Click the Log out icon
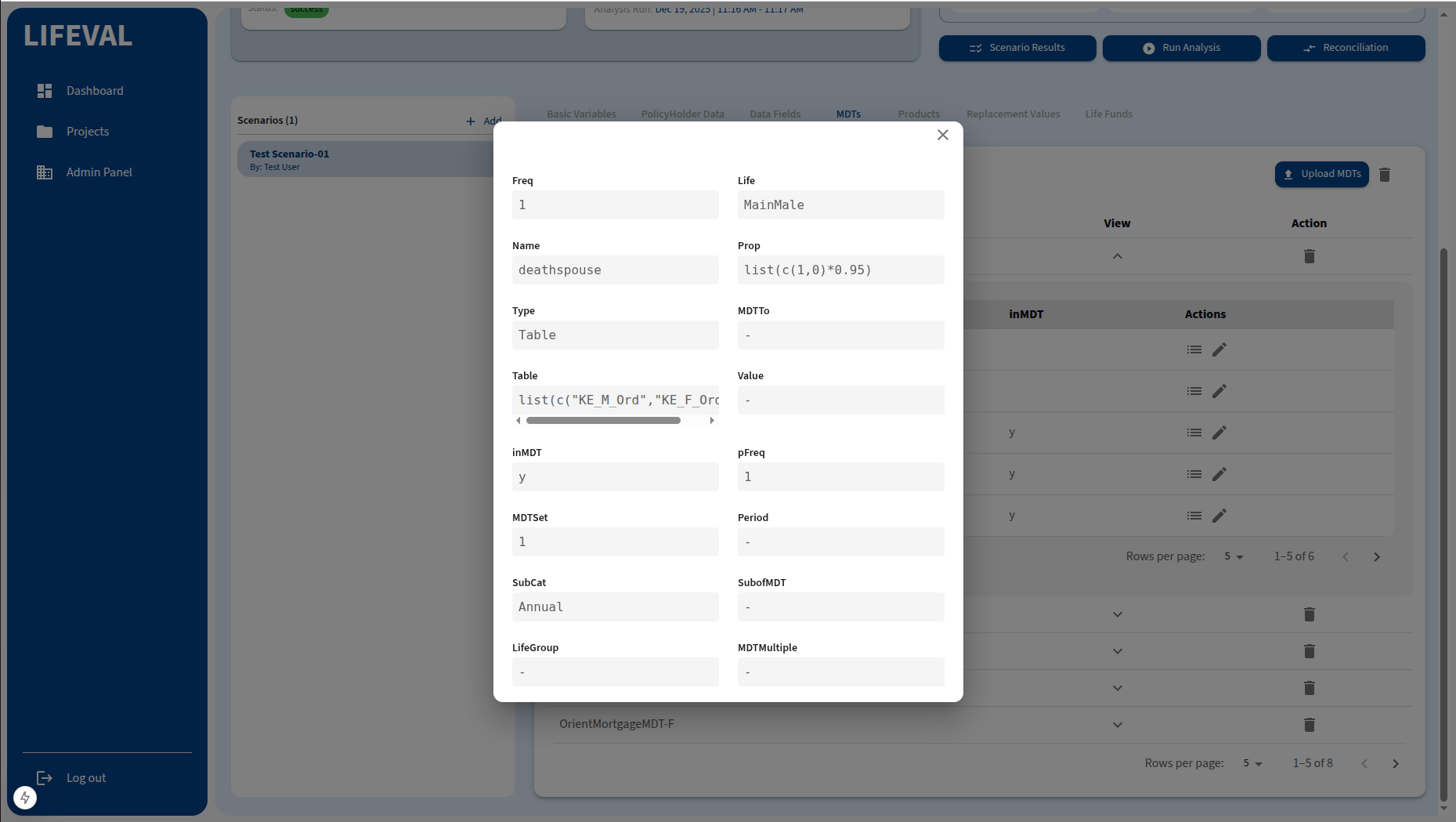Screen dimensions: 1456x822 (45, 778)
